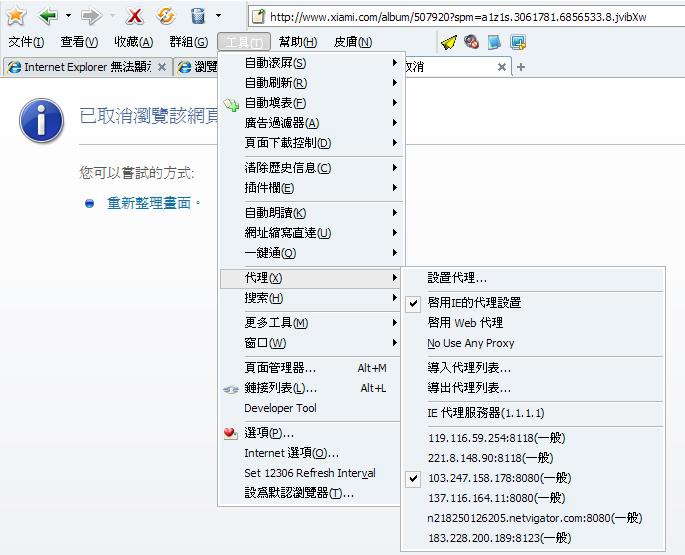Expand 插件欄(E) submenu
The image size is (685, 555).
(x=311, y=188)
